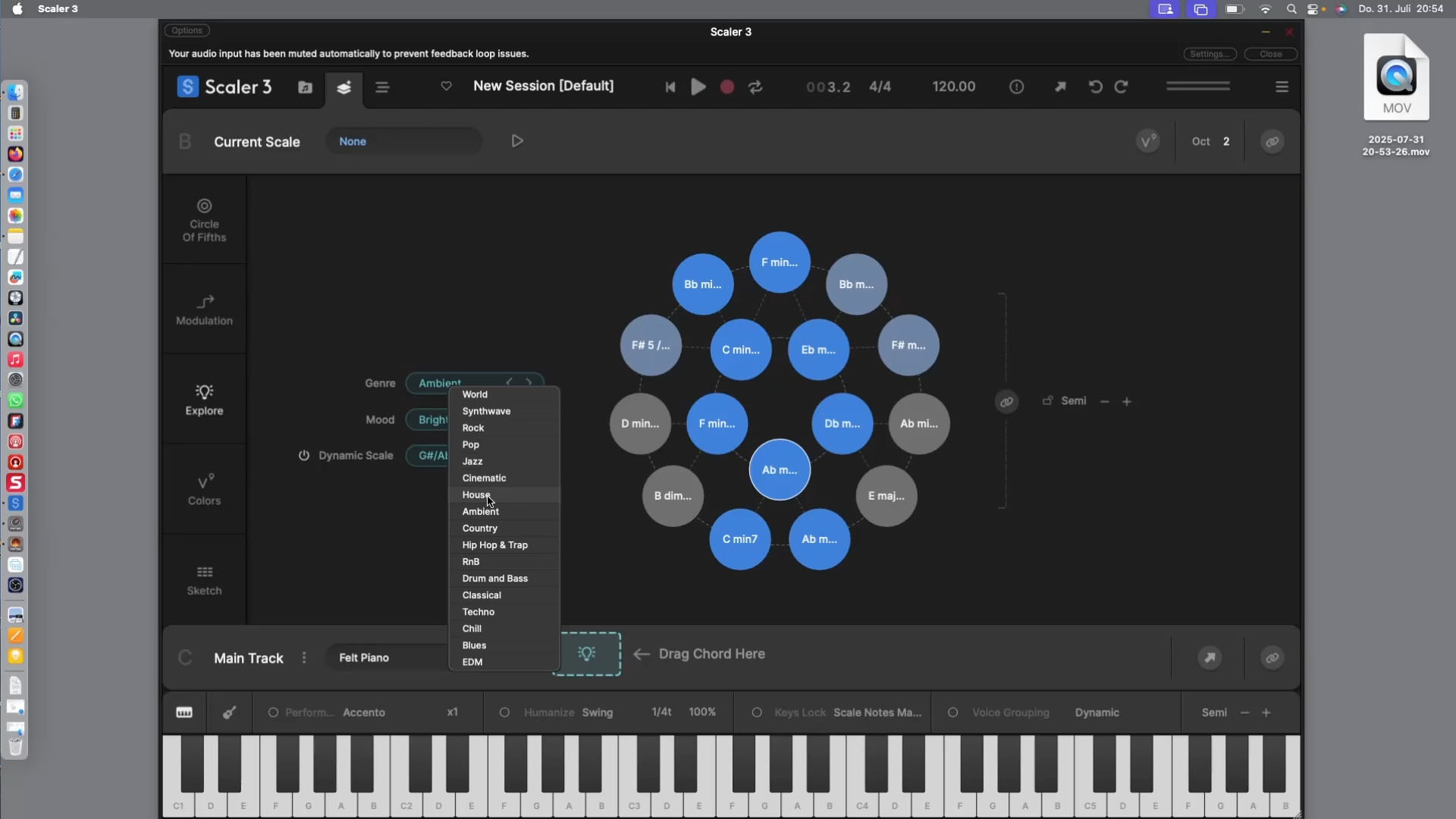Viewport: 1456px width, 819px height.
Task: Open the Circle Of Fifths panel
Action: click(x=204, y=220)
